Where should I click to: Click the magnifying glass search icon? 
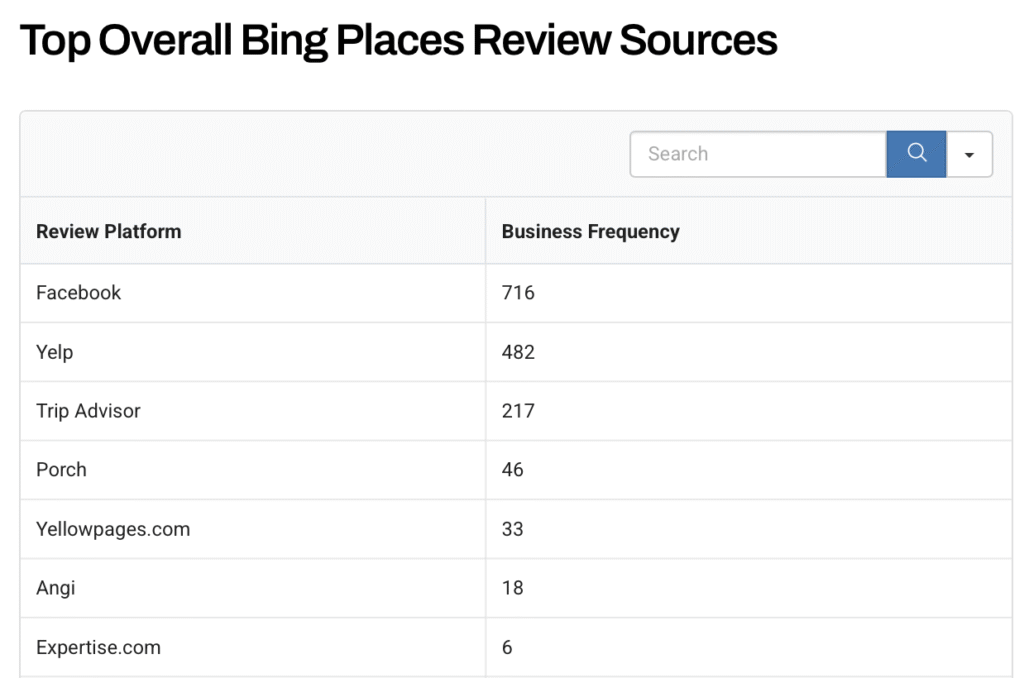(916, 154)
